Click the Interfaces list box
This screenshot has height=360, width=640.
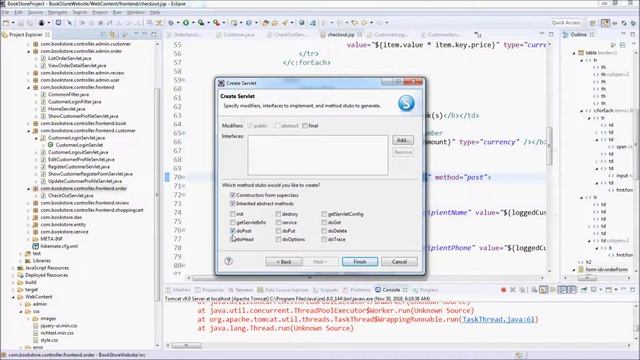click(x=318, y=155)
